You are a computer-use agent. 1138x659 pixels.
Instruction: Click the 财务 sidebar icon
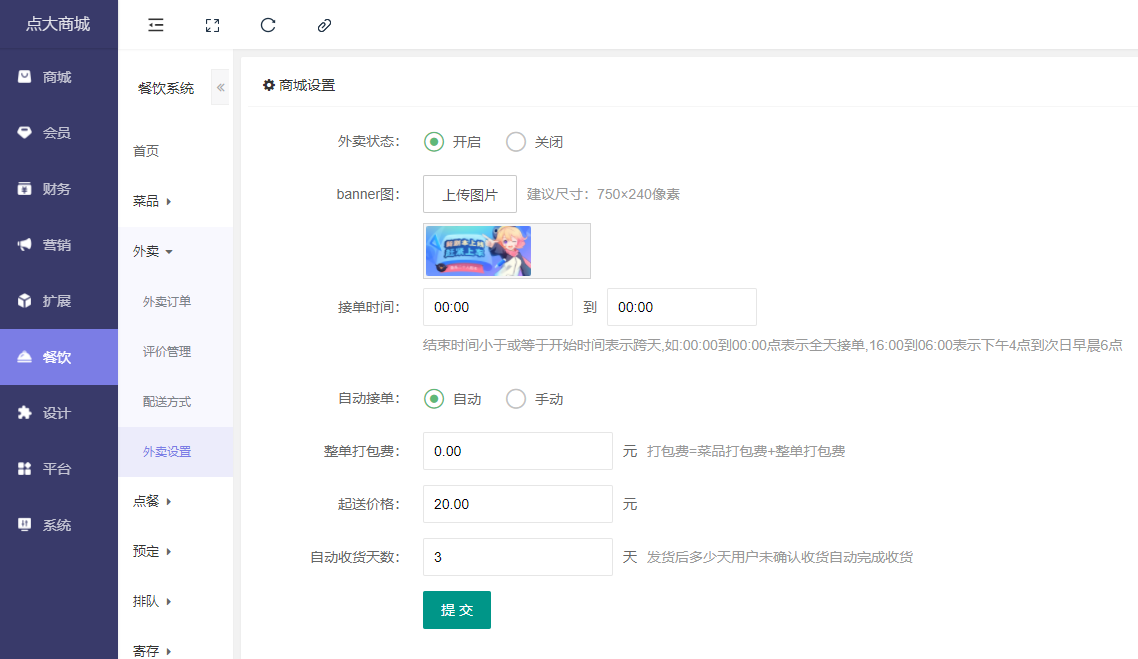pos(25,189)
